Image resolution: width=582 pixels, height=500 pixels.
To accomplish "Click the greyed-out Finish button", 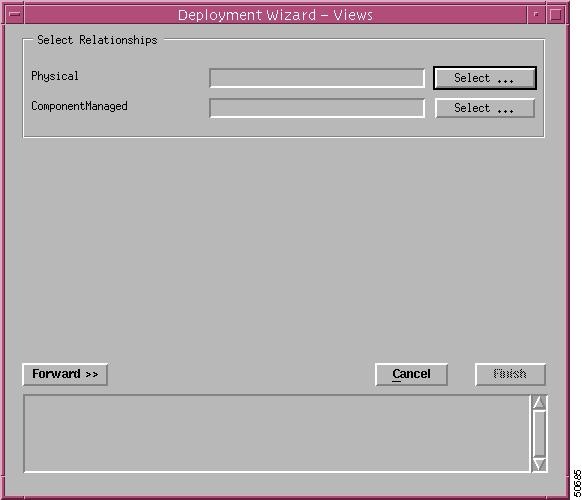I will 510,374.
